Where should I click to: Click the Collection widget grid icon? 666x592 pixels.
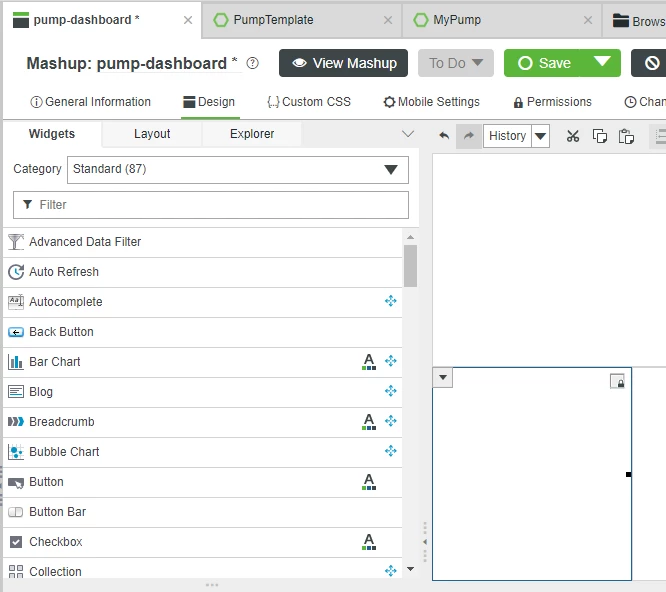[16, 572]
